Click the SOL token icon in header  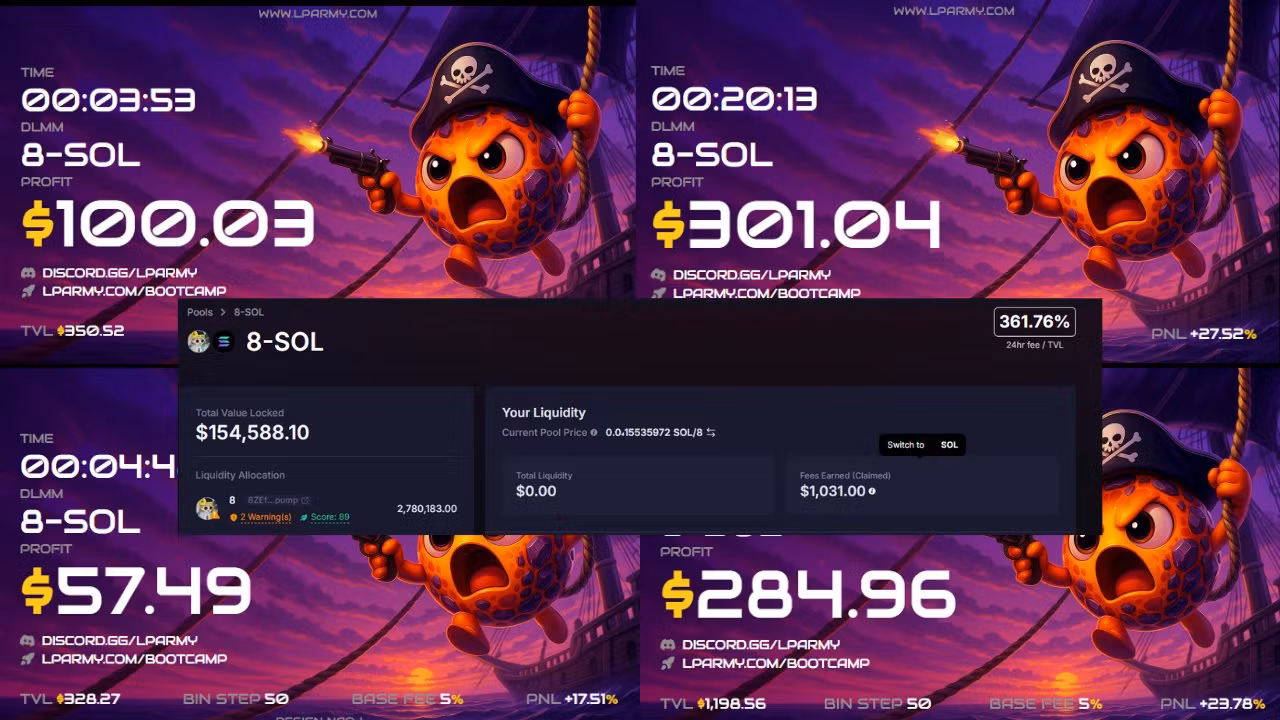pos(223,342)
